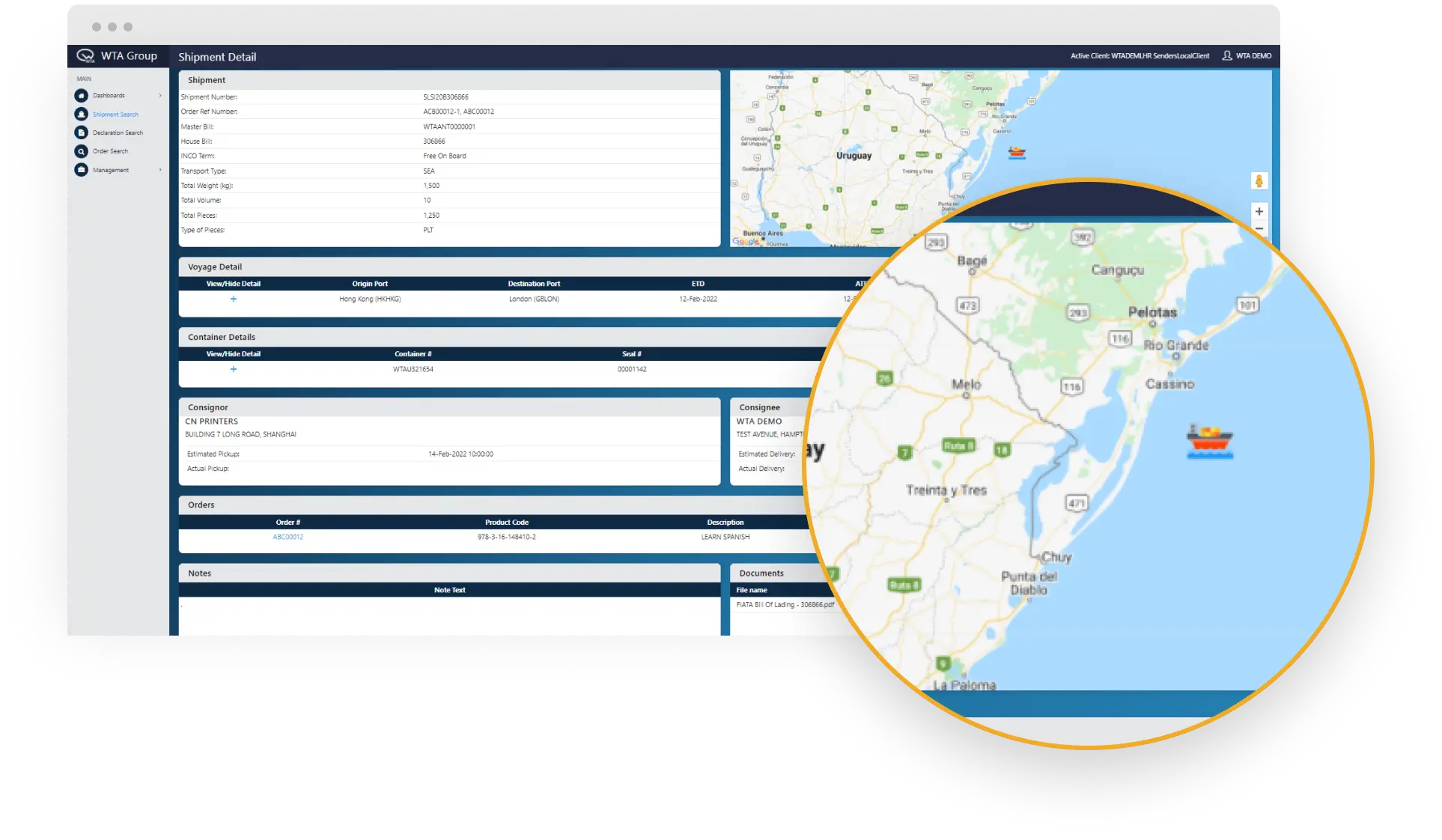Expand Container Details row with plus
The image size is (1442, 840).
(234, 369)
